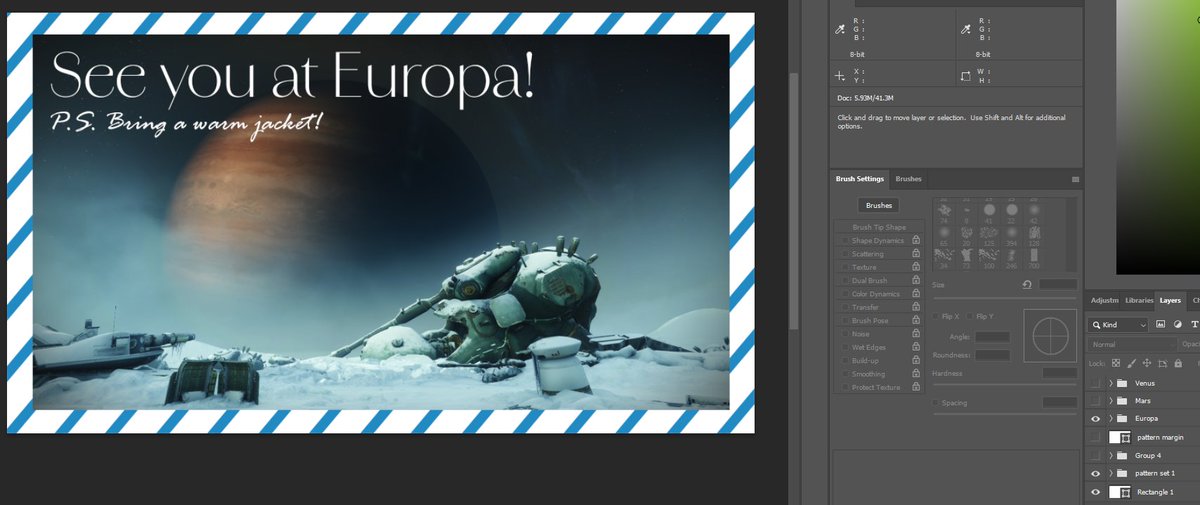Select the pattern margin layer thumbnail
Screen dimensions: 1200x505
pyautogui.click(x=1120, y=437)
